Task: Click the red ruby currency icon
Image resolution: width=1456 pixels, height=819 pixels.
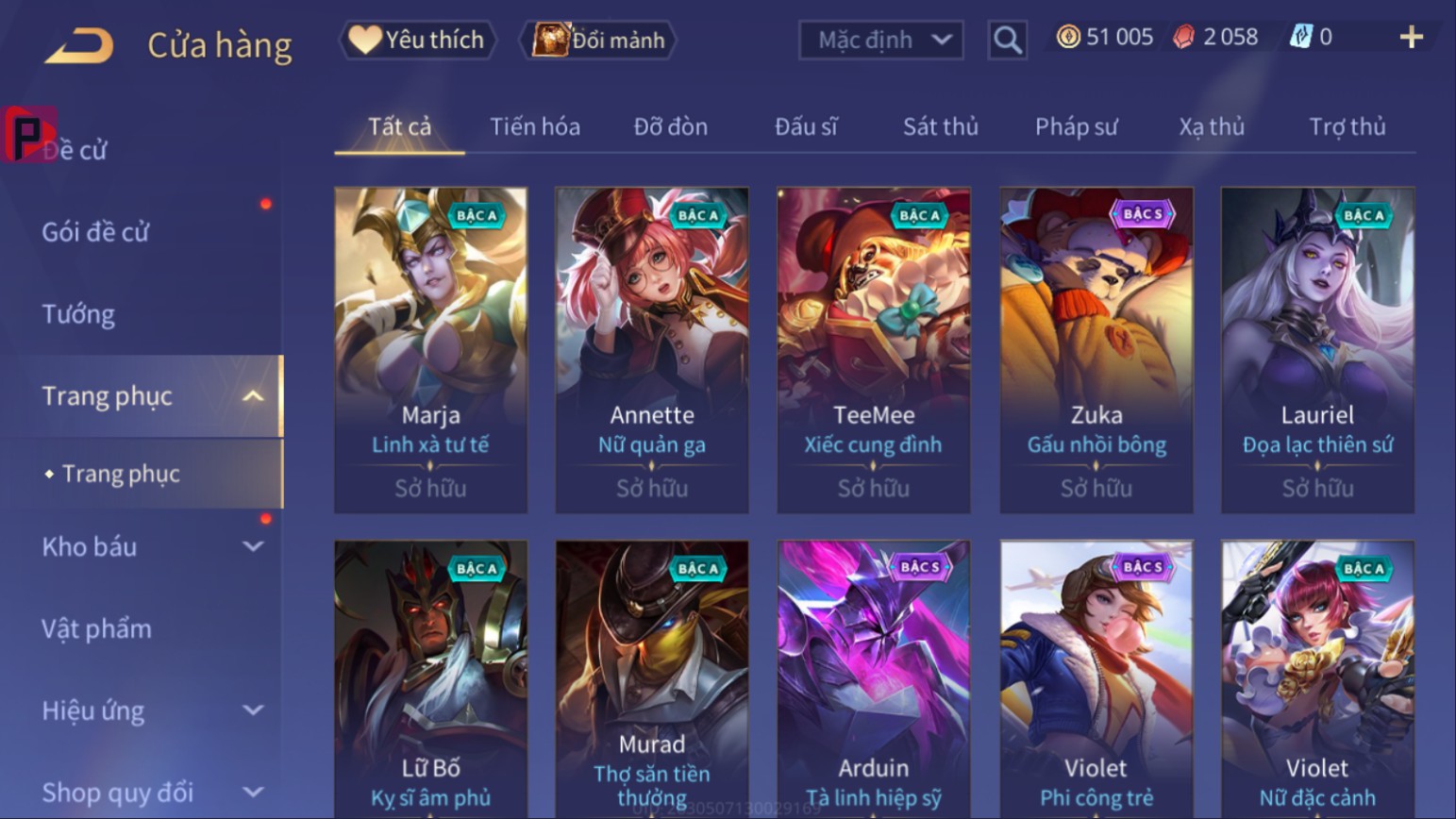Action: click(x=1183, y=37)
